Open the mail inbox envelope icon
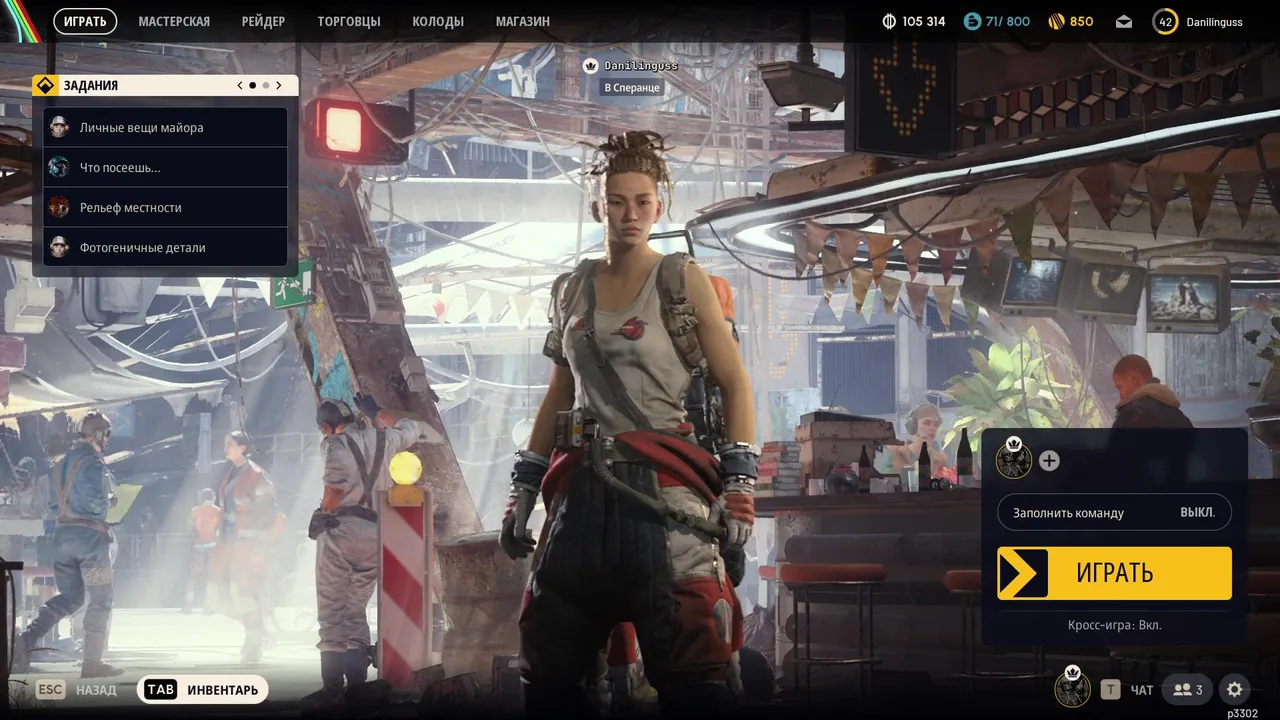 click(1124, 21)
